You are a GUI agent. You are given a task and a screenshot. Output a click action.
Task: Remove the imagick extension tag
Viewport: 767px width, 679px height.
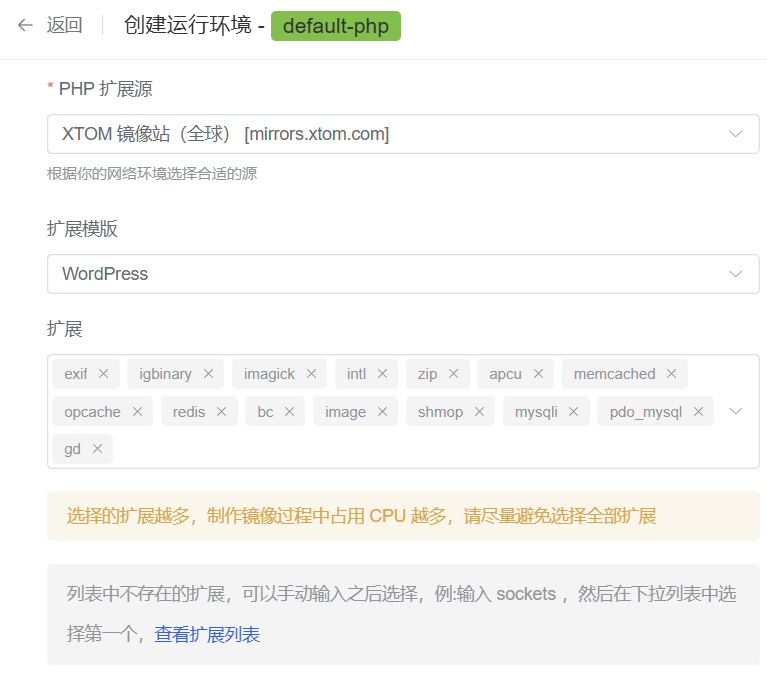coord(312,374)
